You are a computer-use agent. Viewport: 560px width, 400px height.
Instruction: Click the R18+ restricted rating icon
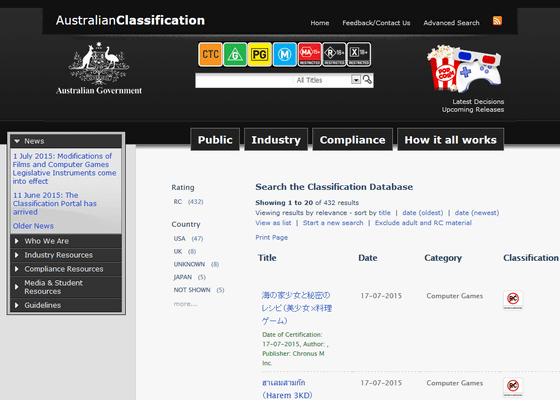click(x=334, y=54)
